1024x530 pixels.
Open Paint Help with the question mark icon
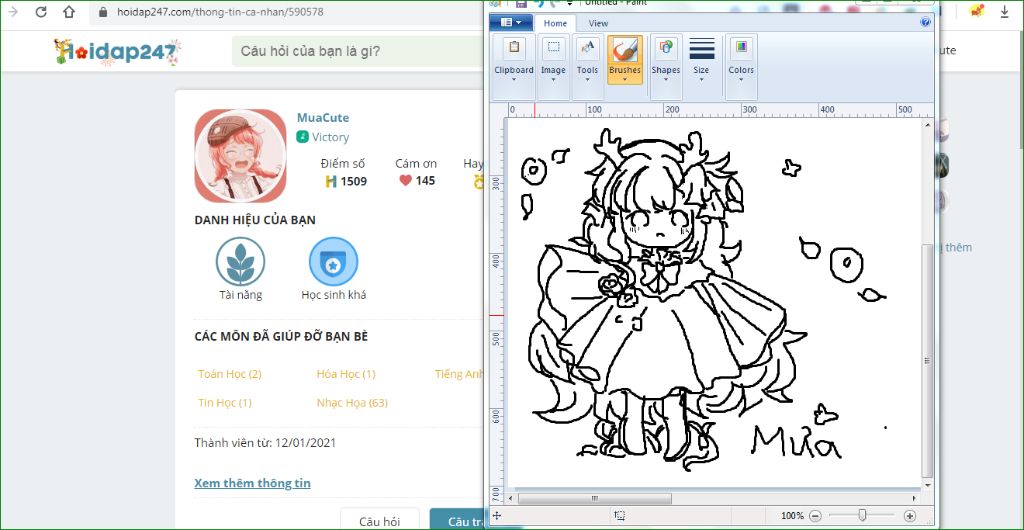pos(925,22)
